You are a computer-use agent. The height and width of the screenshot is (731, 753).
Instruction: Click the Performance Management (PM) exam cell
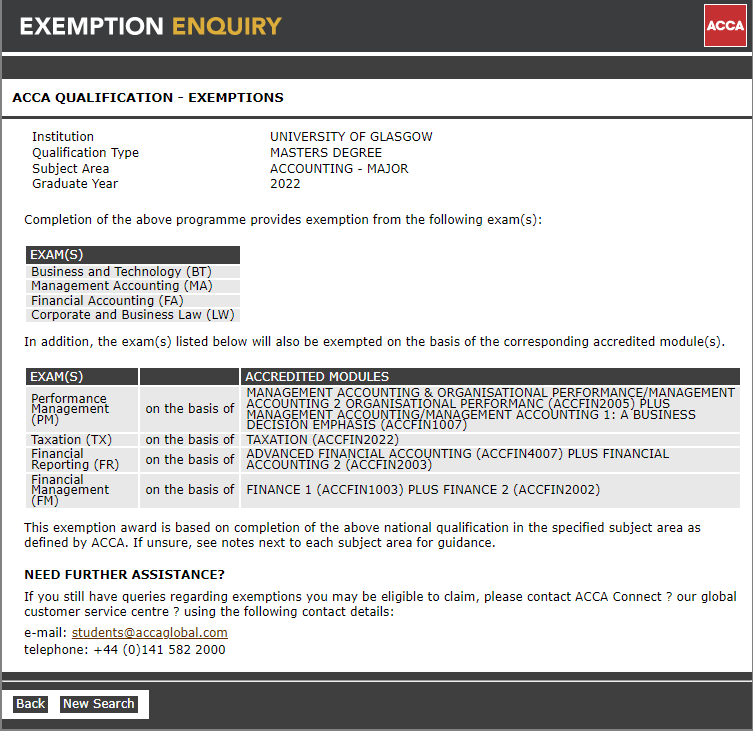coord(82,408)
